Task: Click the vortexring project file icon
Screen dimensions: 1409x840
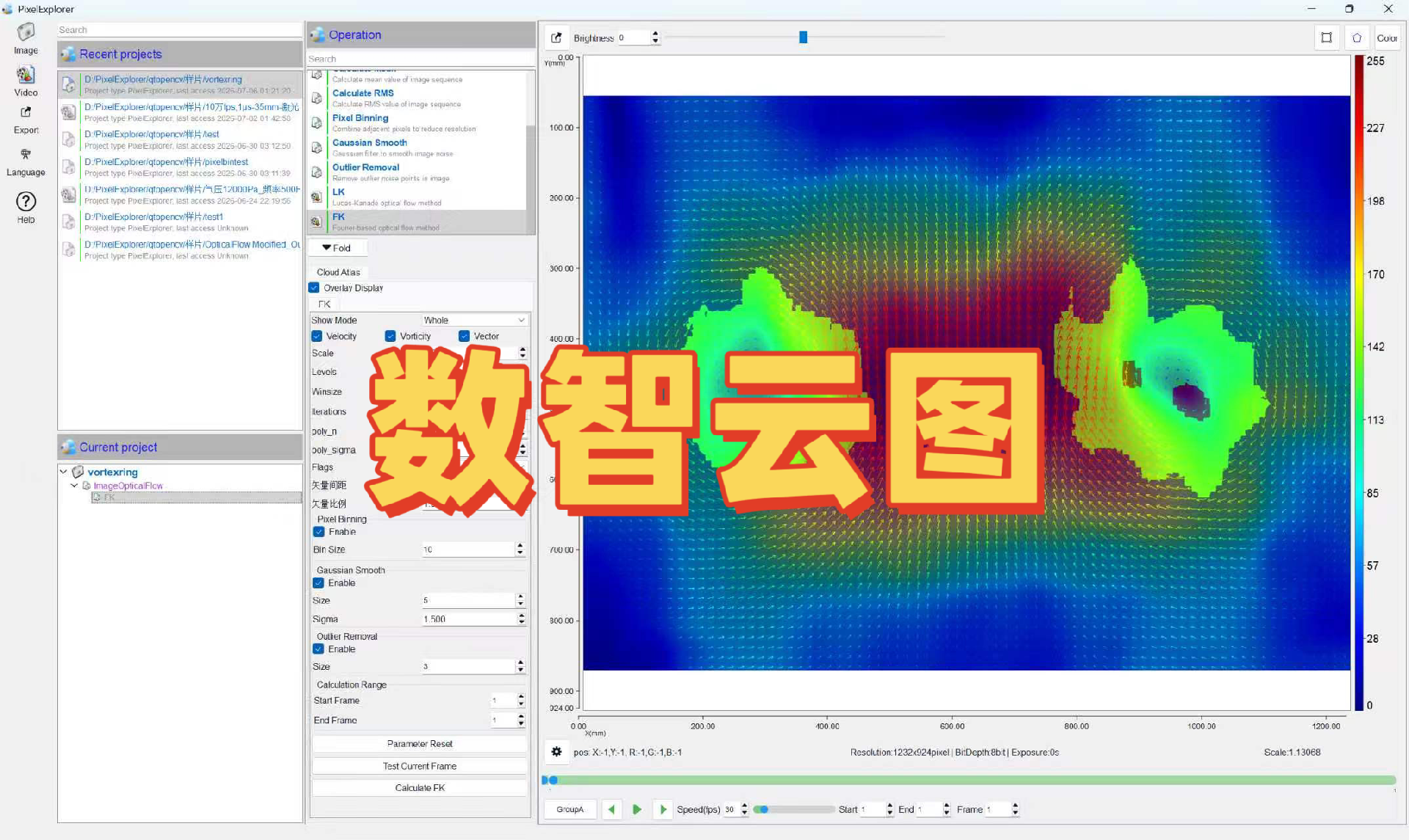Action: 69,84
